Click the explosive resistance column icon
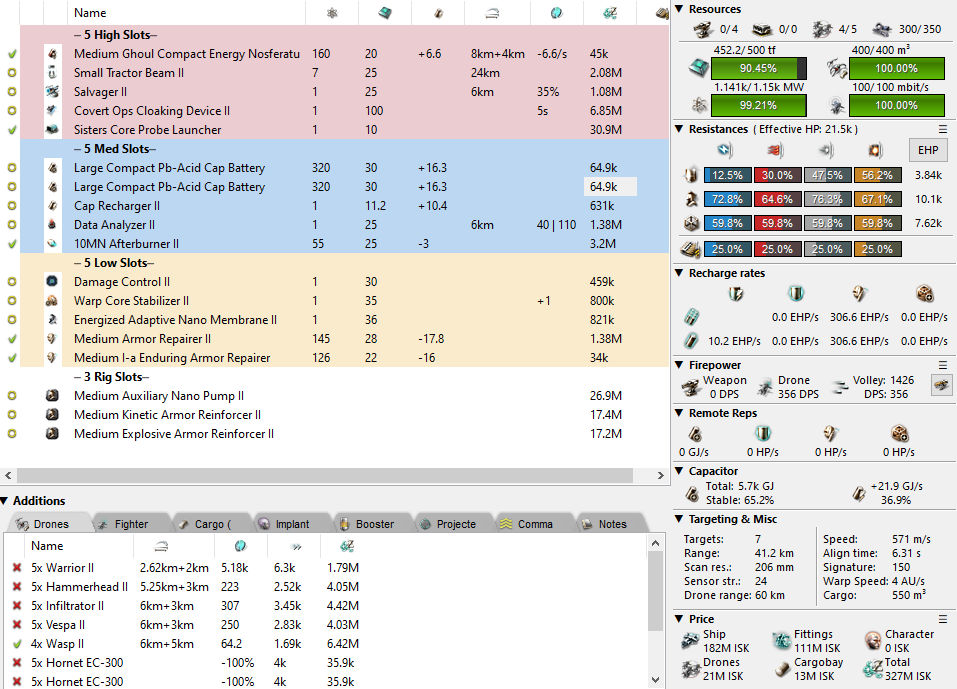This screenshot has height=689, width=957. [x=873, y=150]
